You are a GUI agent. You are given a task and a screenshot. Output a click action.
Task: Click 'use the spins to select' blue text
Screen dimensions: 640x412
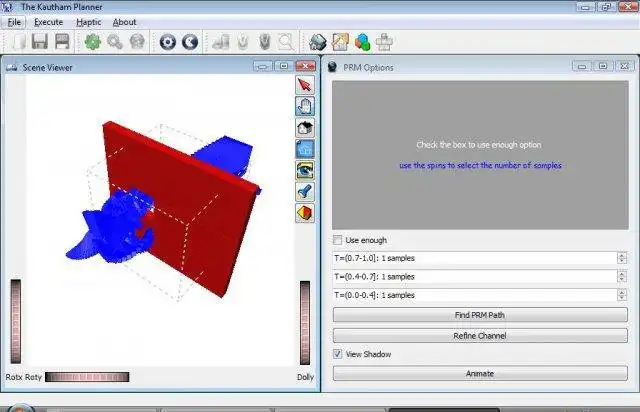[480, 165]
